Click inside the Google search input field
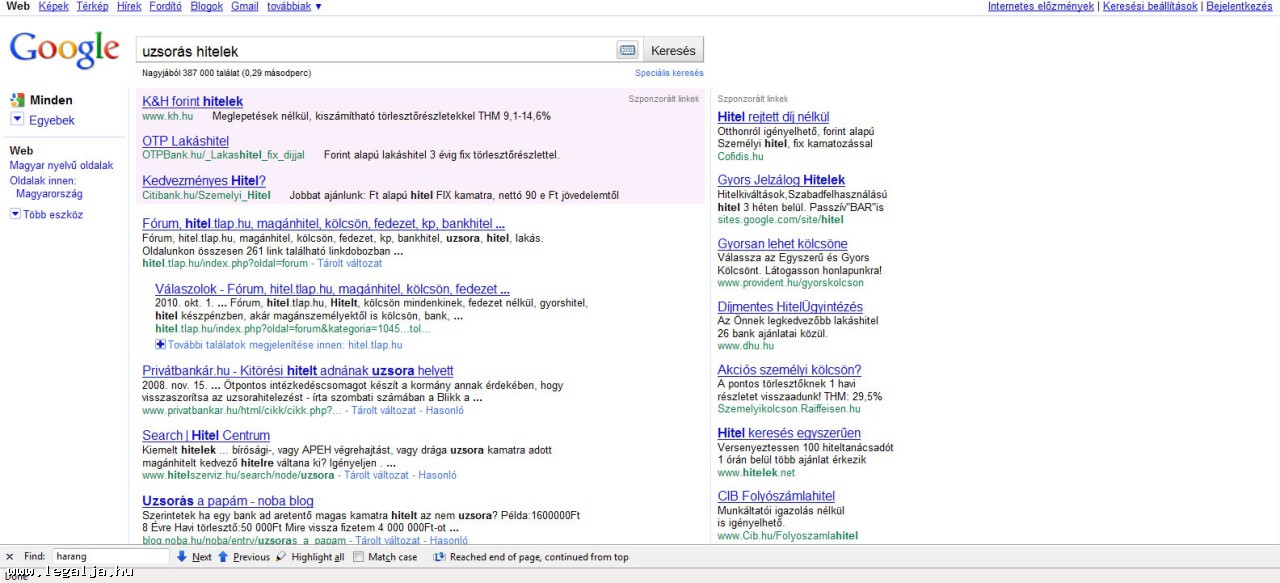This screenshot has height=583, width=1280. pyautogui.click(x=376, y=50)
